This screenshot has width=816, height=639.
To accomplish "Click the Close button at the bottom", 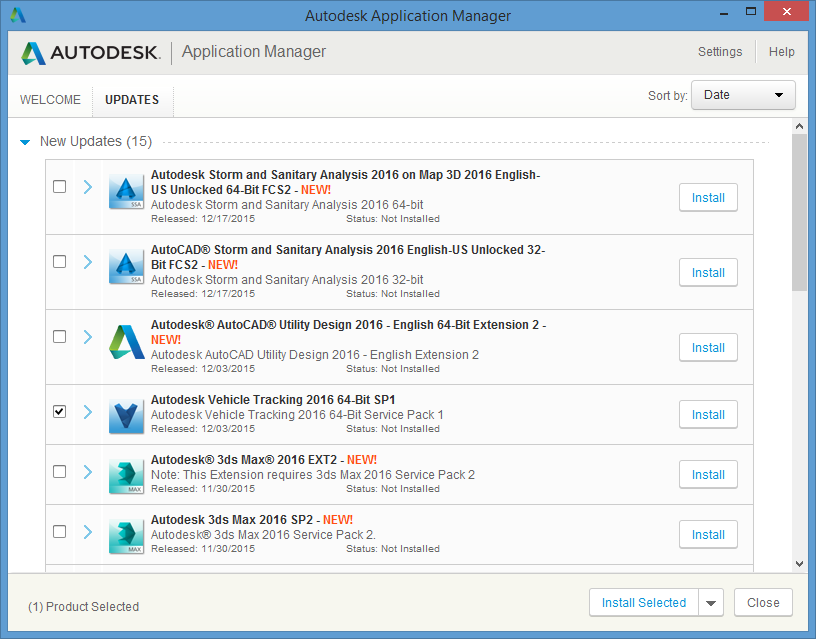I will [x=763, y=603].
